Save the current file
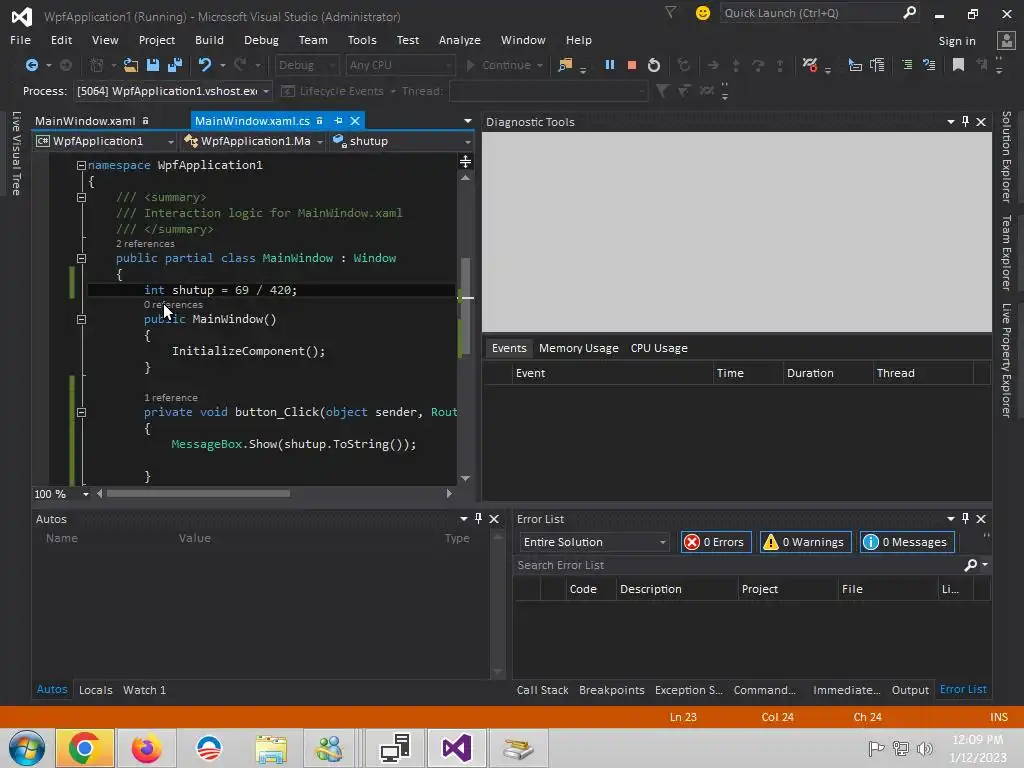 click(153, 65)
